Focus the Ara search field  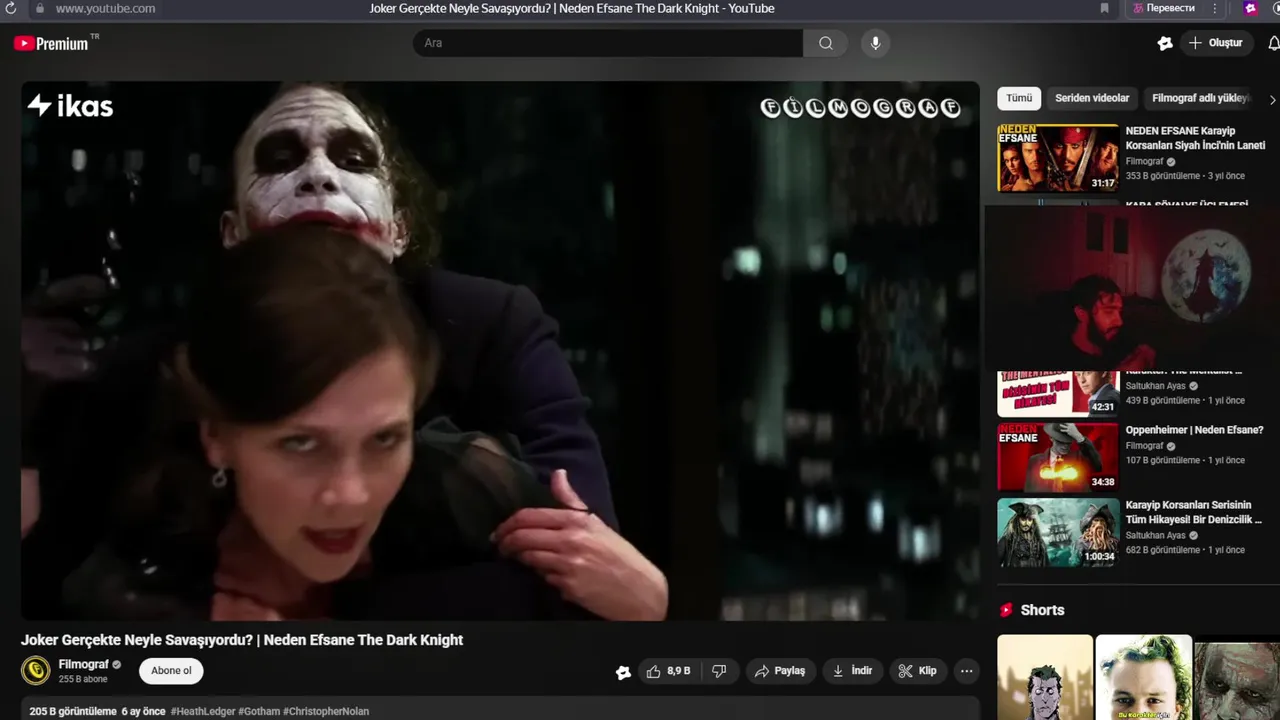pos(608,43)
